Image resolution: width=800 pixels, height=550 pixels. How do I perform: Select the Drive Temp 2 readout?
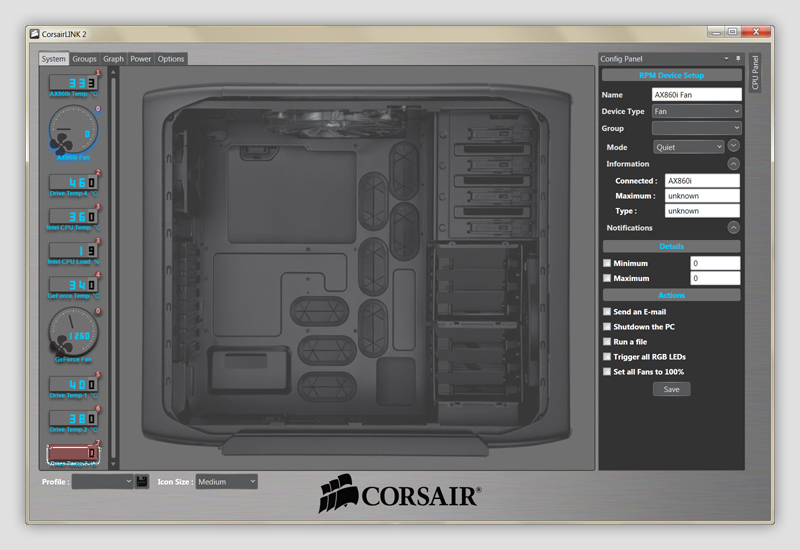point(73,418)
